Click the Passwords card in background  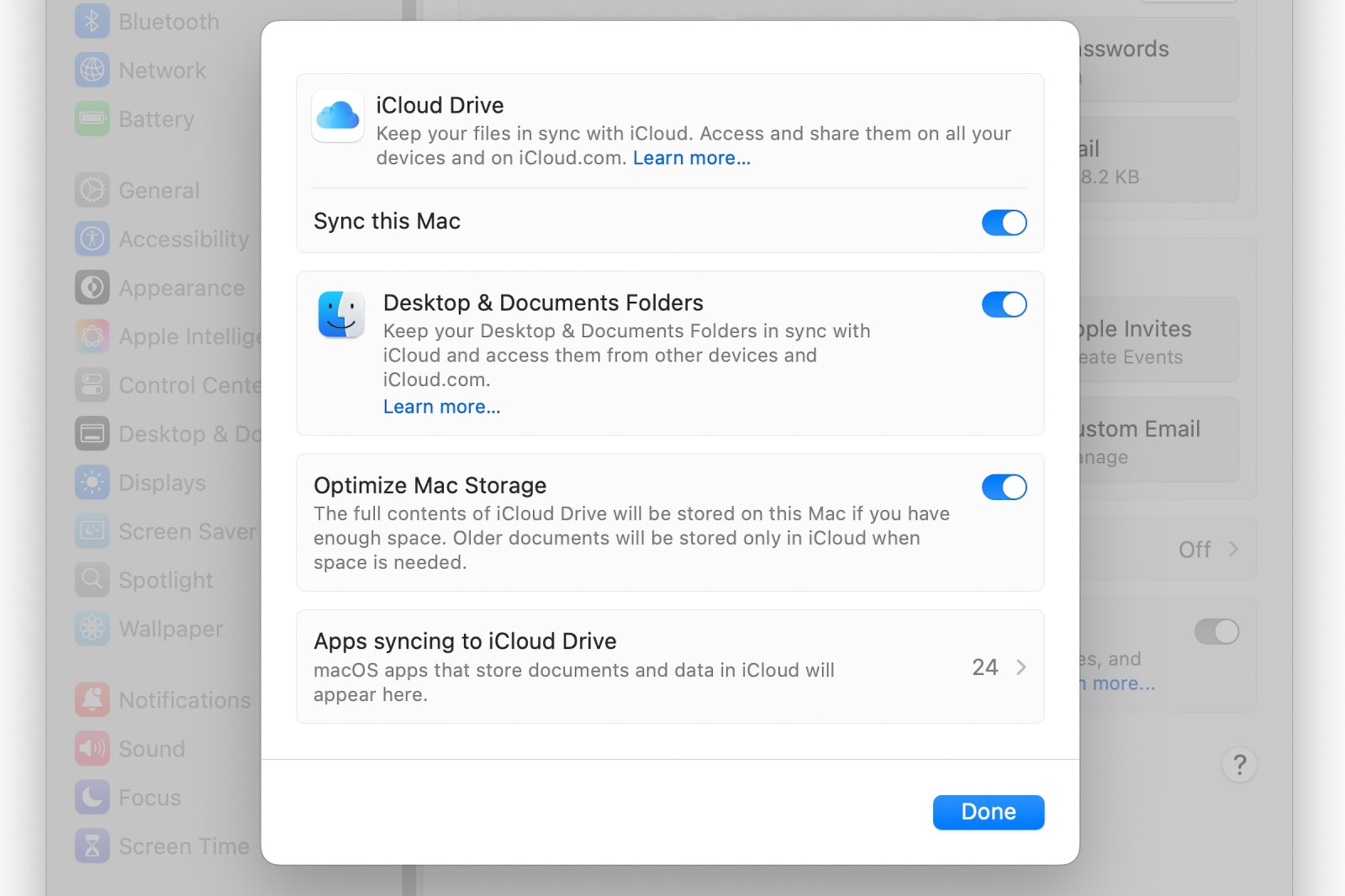[1159, 60]
